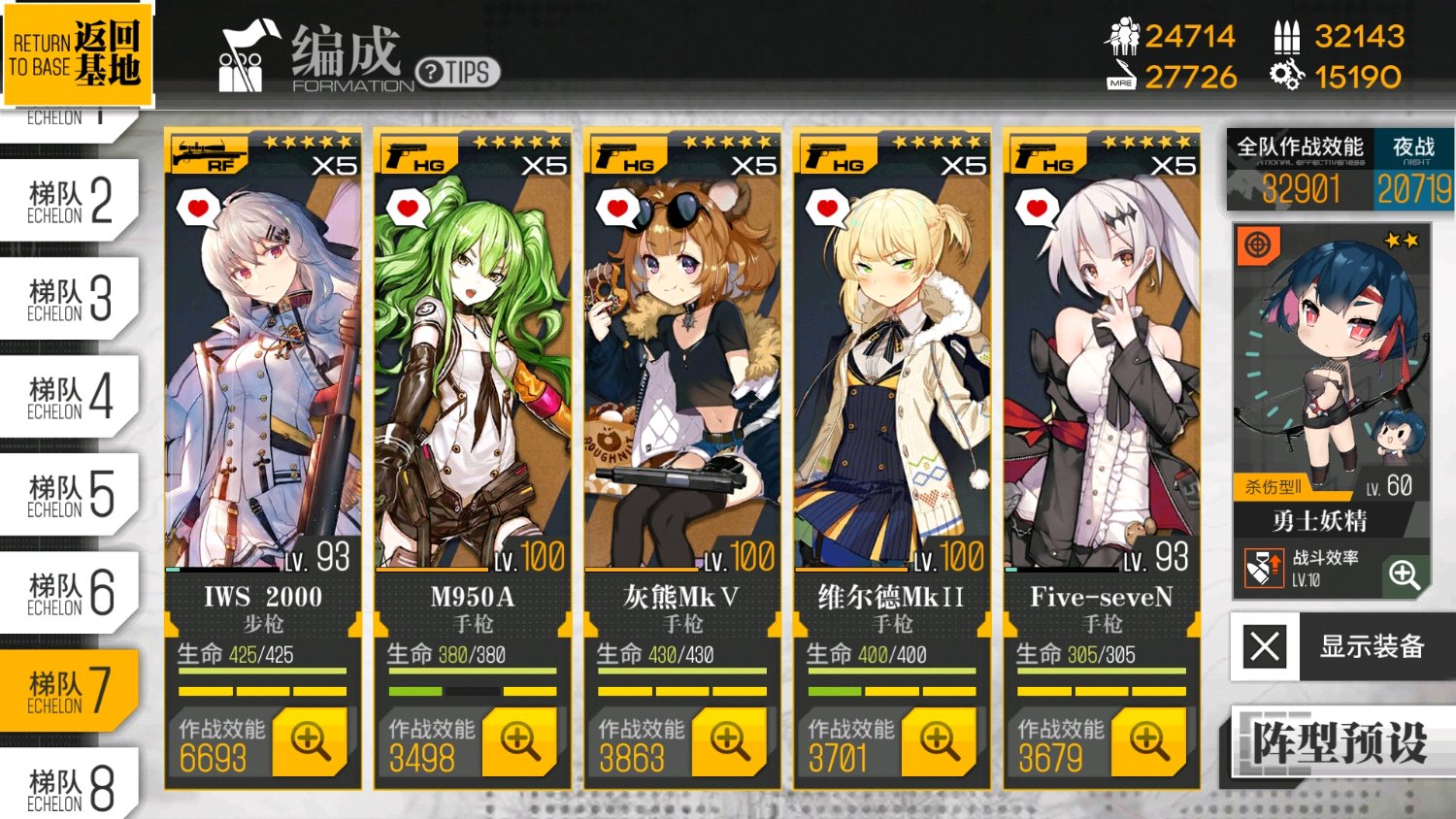Open the formation TIPS help icon
This screenshot has height=819, width=1456.
[x=457, y=72]
